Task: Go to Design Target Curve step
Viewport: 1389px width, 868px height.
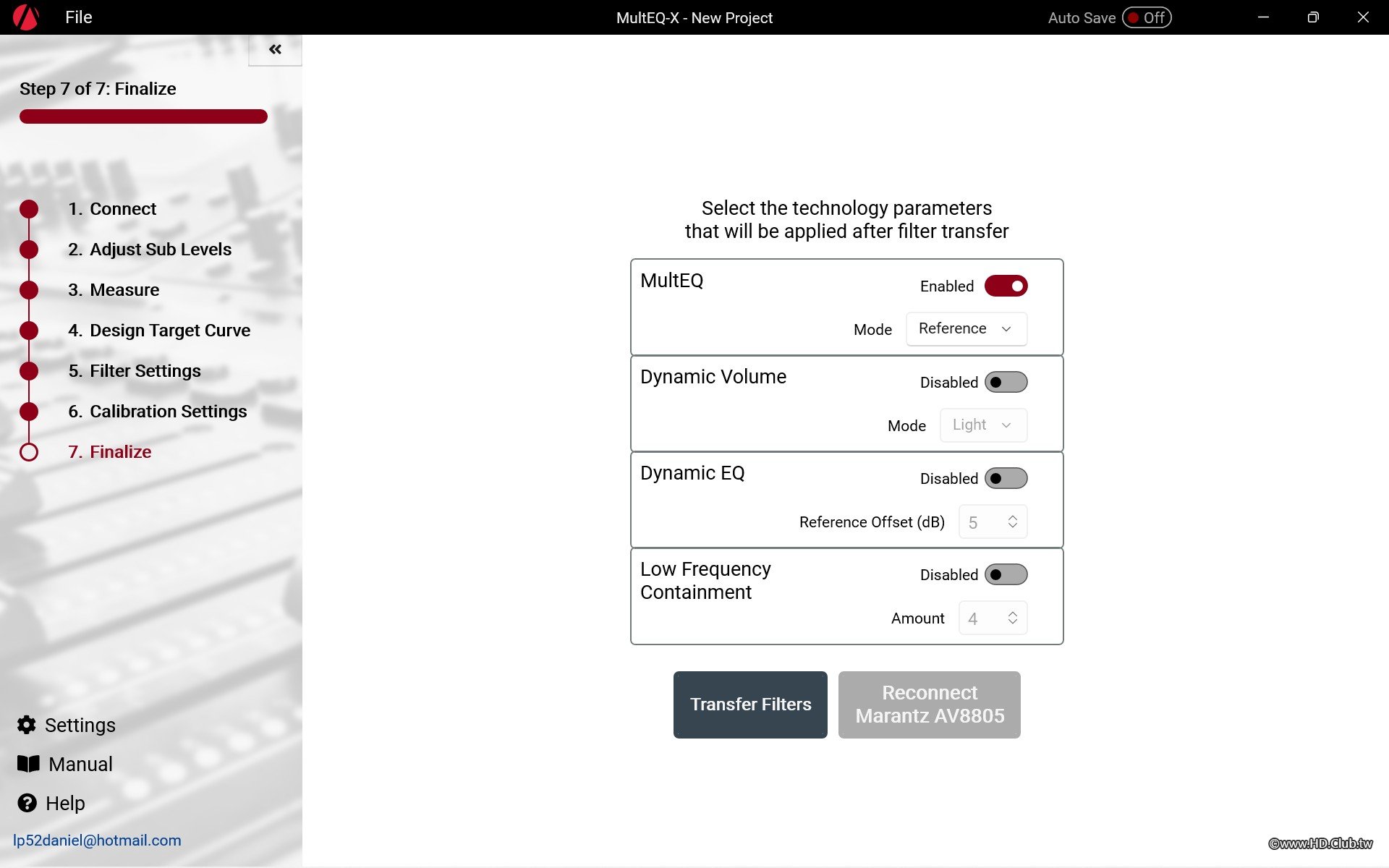Action: (x=169, y=331)
